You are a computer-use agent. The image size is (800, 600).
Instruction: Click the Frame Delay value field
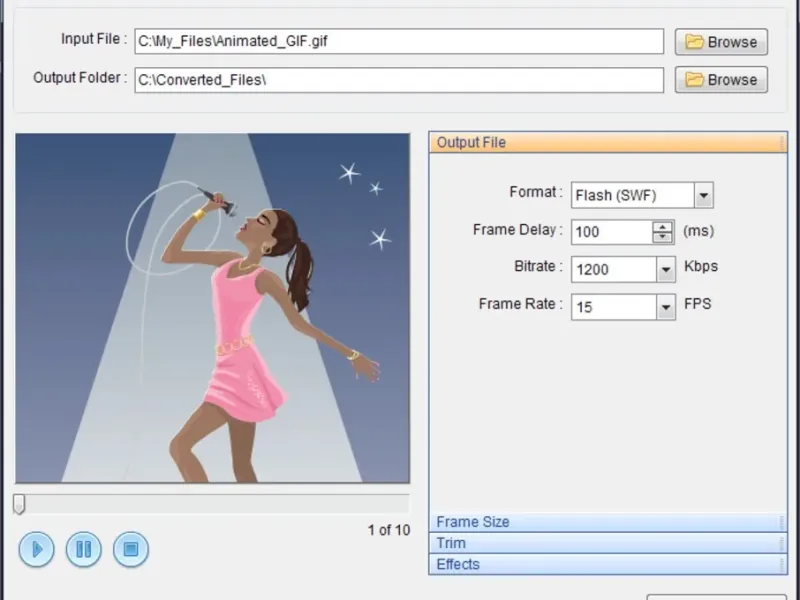click(612, 232)
